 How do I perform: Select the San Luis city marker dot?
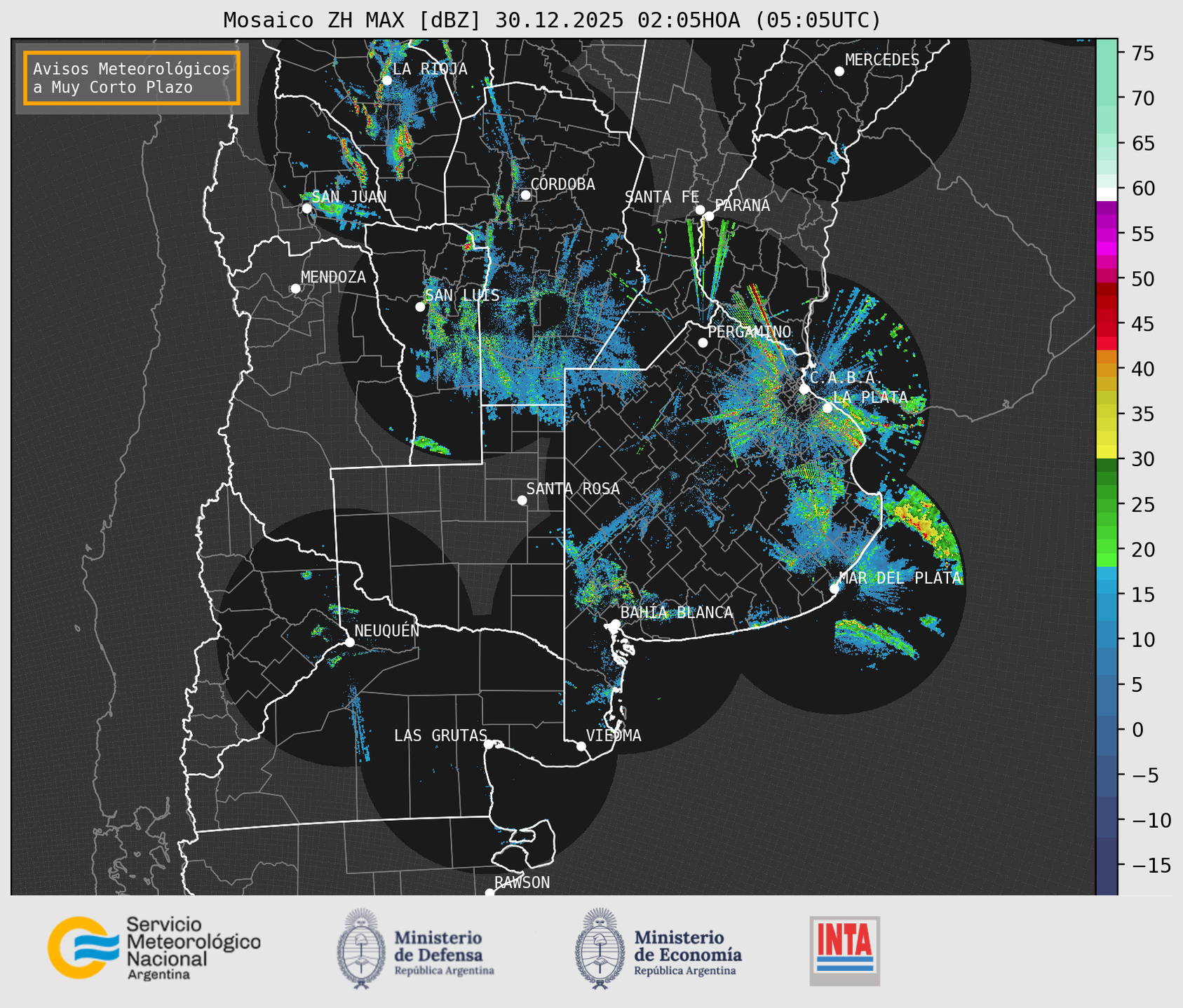tap(420, 307)
